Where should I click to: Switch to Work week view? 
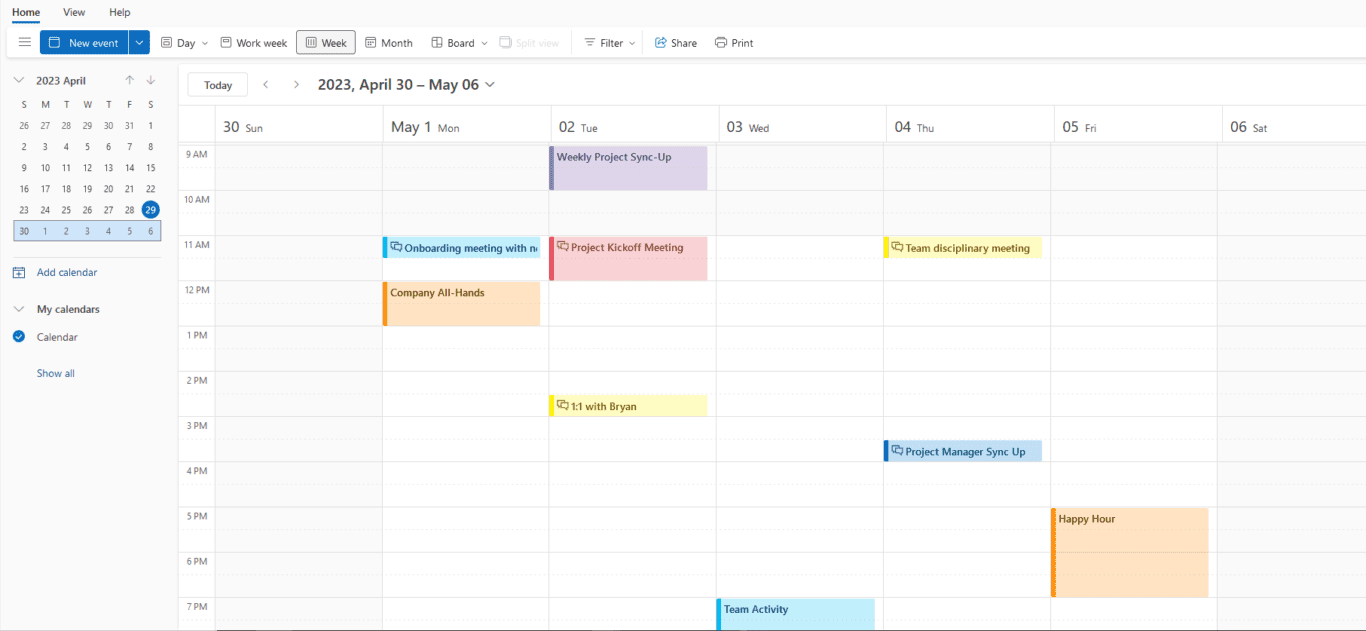253,42
